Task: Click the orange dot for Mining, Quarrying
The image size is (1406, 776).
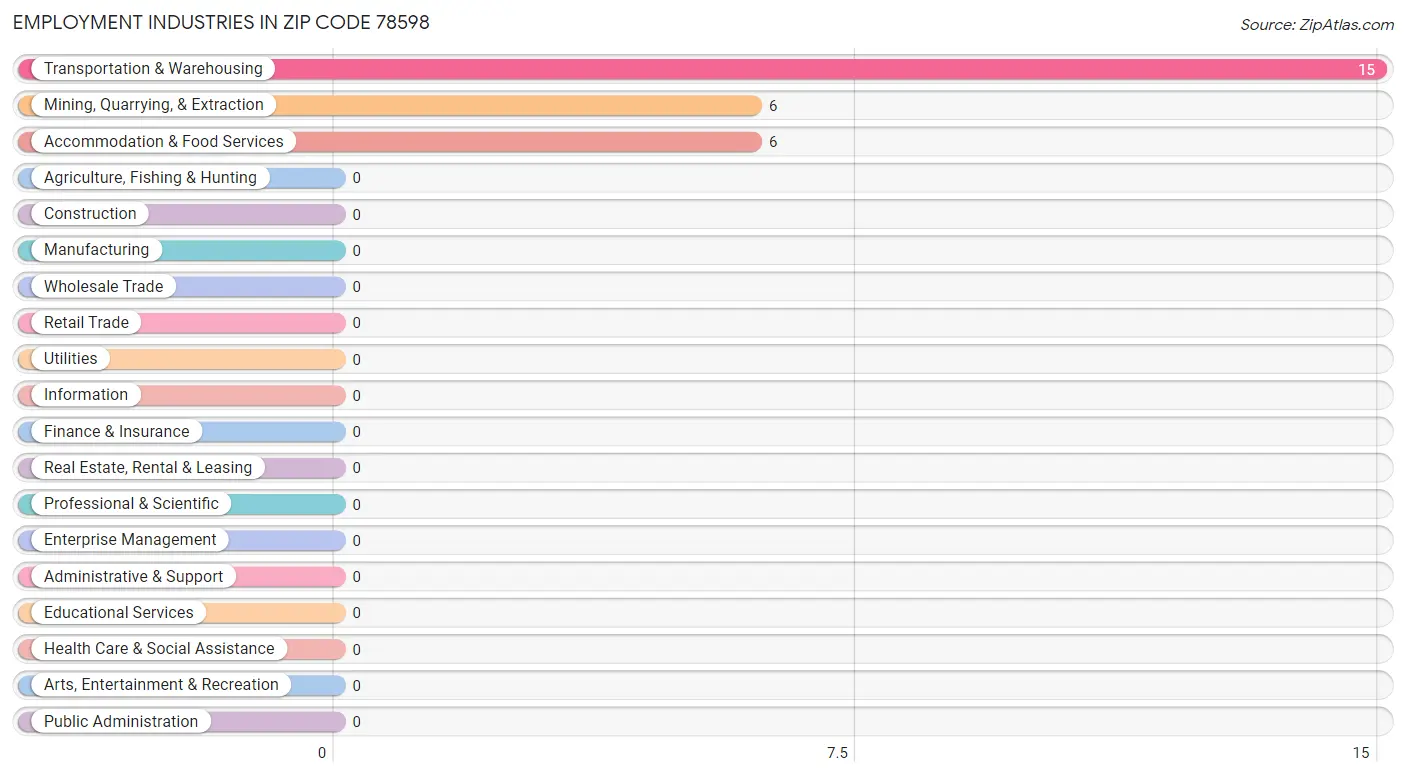Action: click(27, 105)
